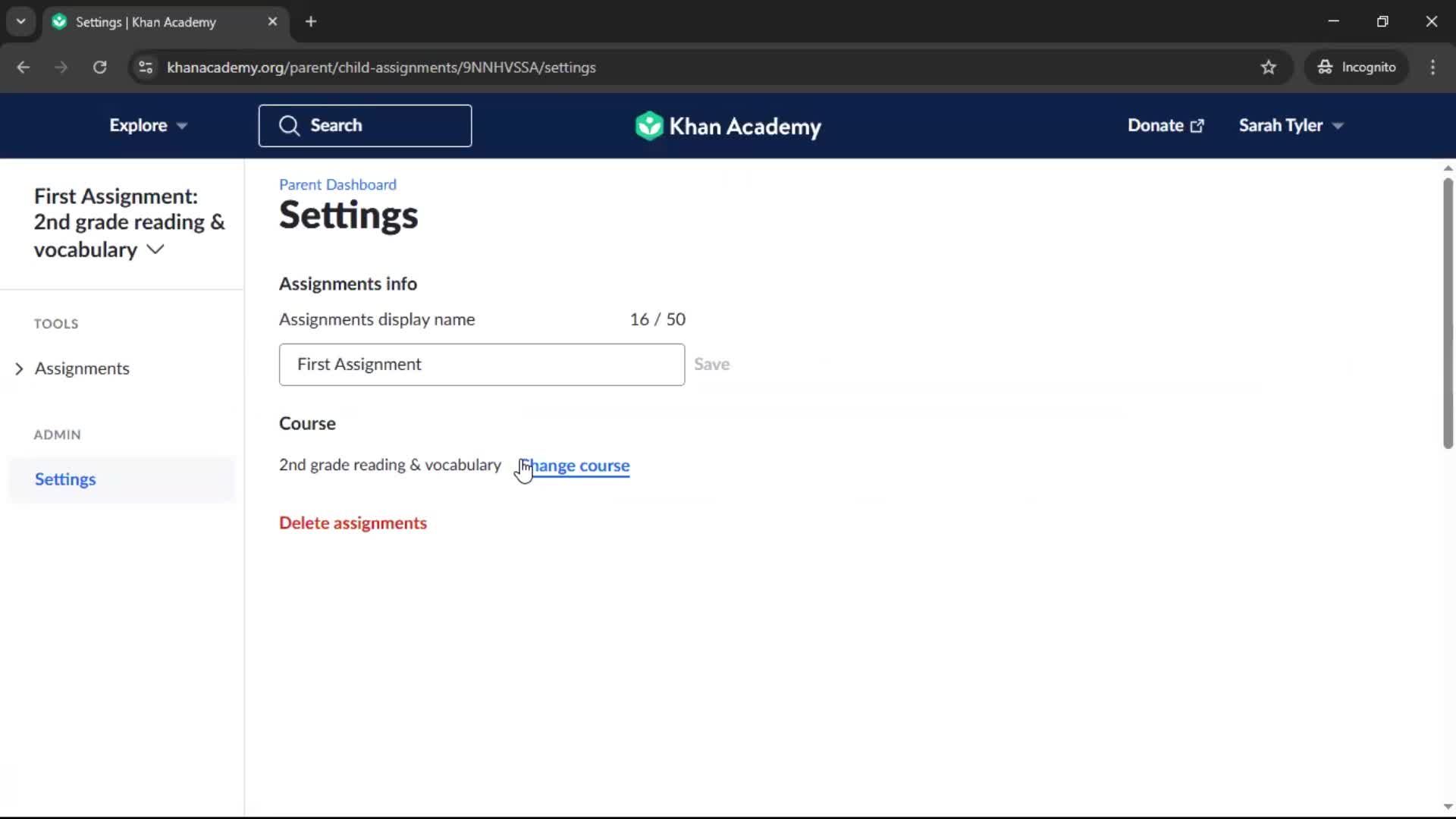This screenshot has height=819, width=1456.
Task: Click Delete assignments
Action: [353, 523]
